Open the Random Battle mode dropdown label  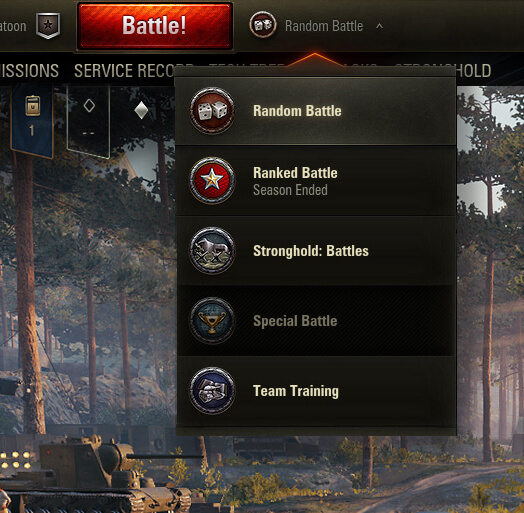point(324,26)
